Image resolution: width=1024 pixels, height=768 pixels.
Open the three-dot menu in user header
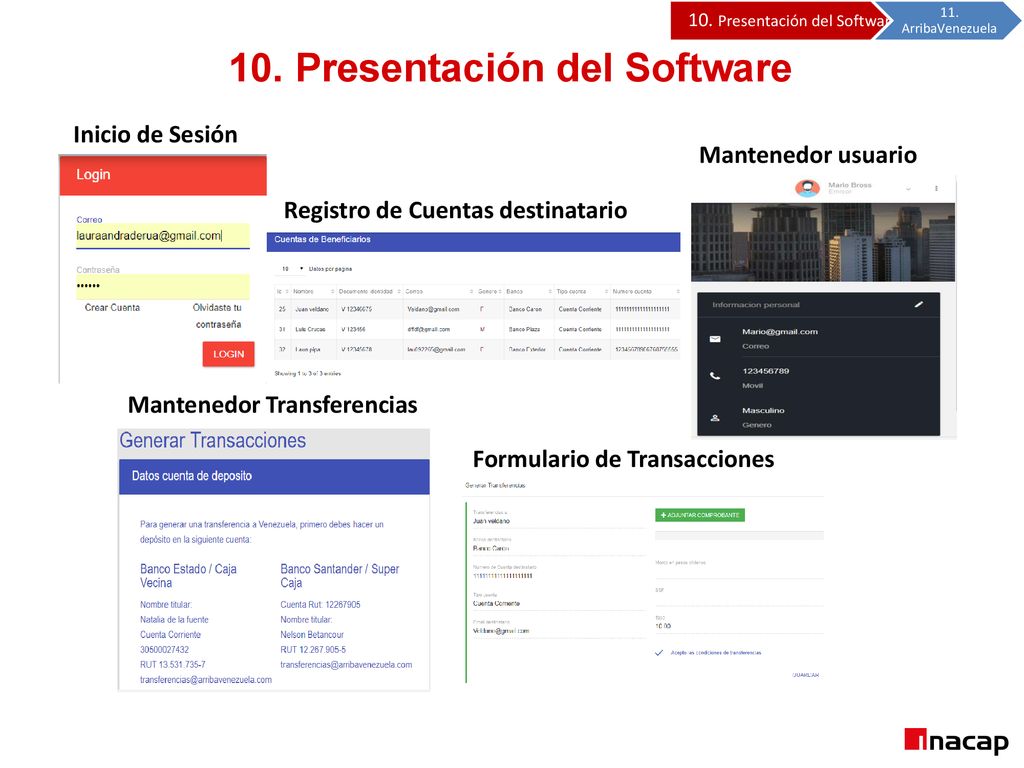point(936,189)
